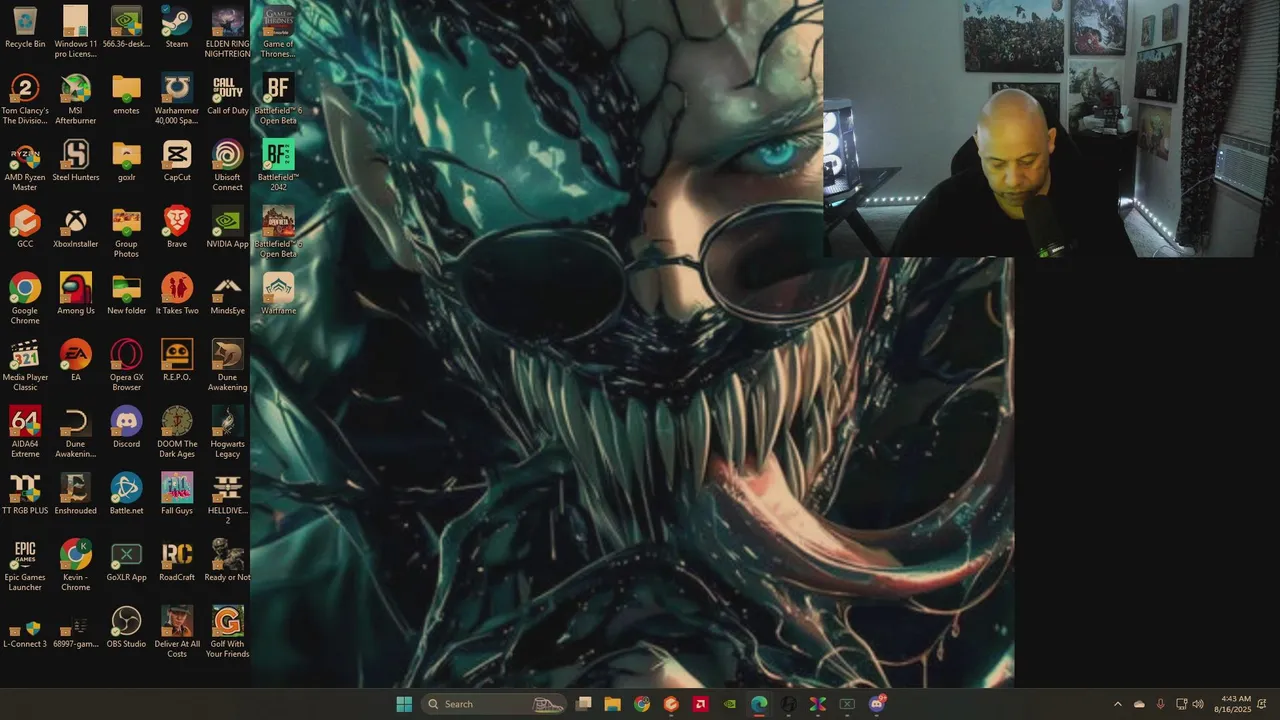This screenshot has height=720, width=1280.
Task: Open the EA app shortcut
Action: (x=76, y=361)
